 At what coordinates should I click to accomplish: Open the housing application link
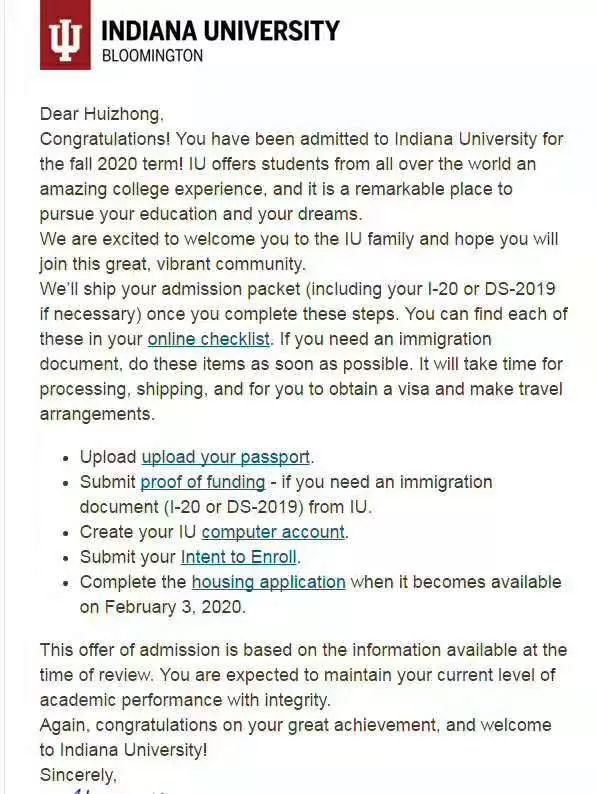(268, 582)
